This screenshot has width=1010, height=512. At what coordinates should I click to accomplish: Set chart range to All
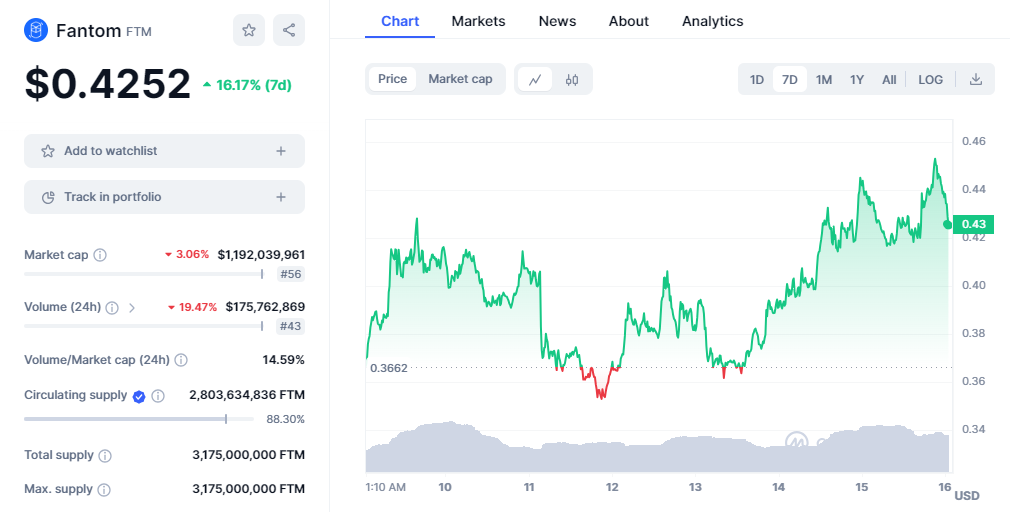(889, 80)
